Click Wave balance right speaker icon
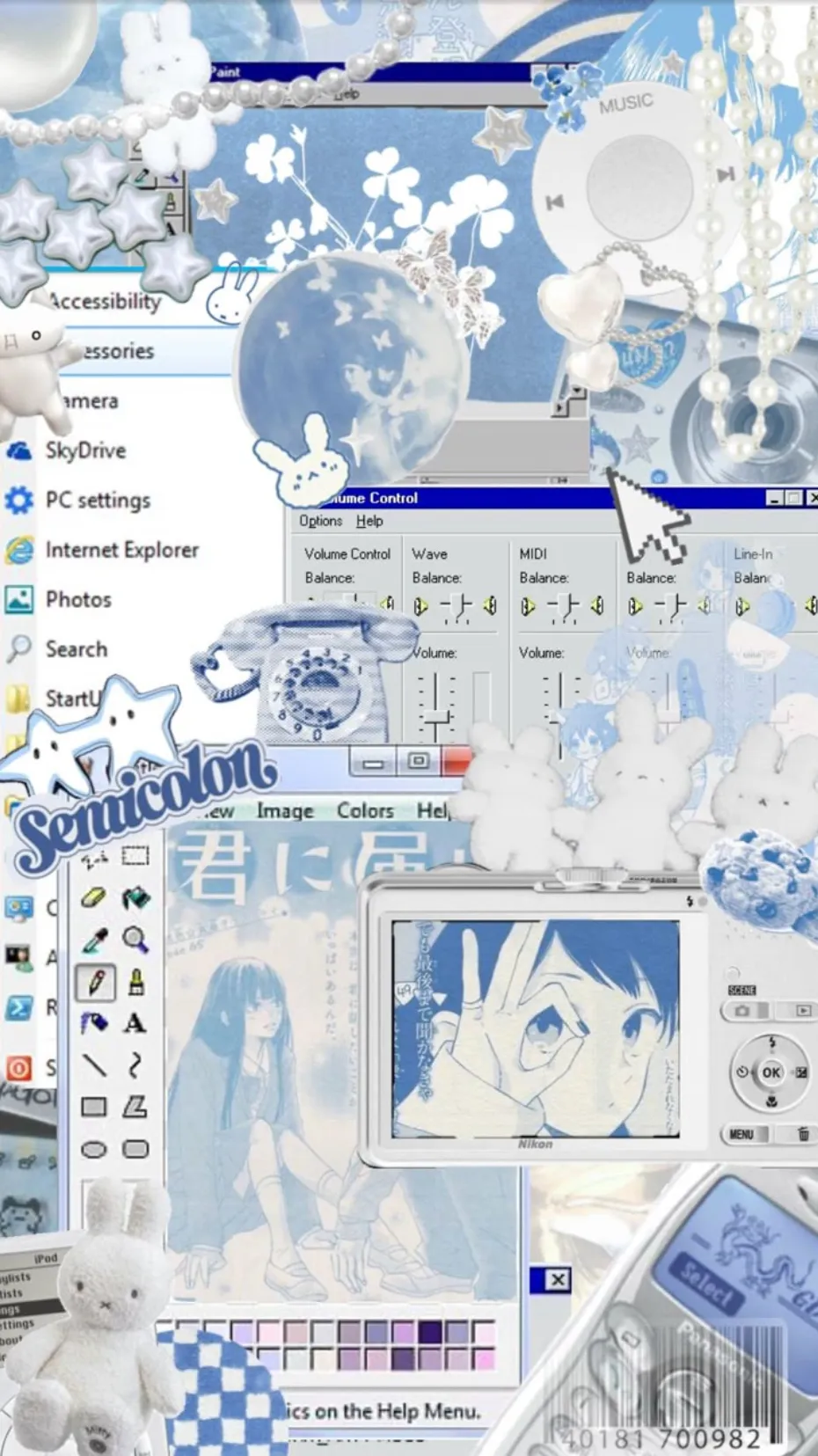Screen dimensions: 818x1456 click(491, 606)
